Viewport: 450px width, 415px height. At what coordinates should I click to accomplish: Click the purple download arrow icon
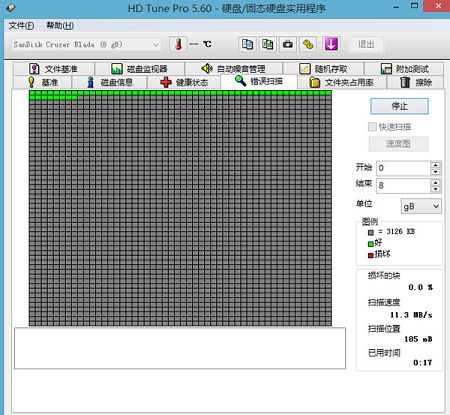click(x=331, y=44)
